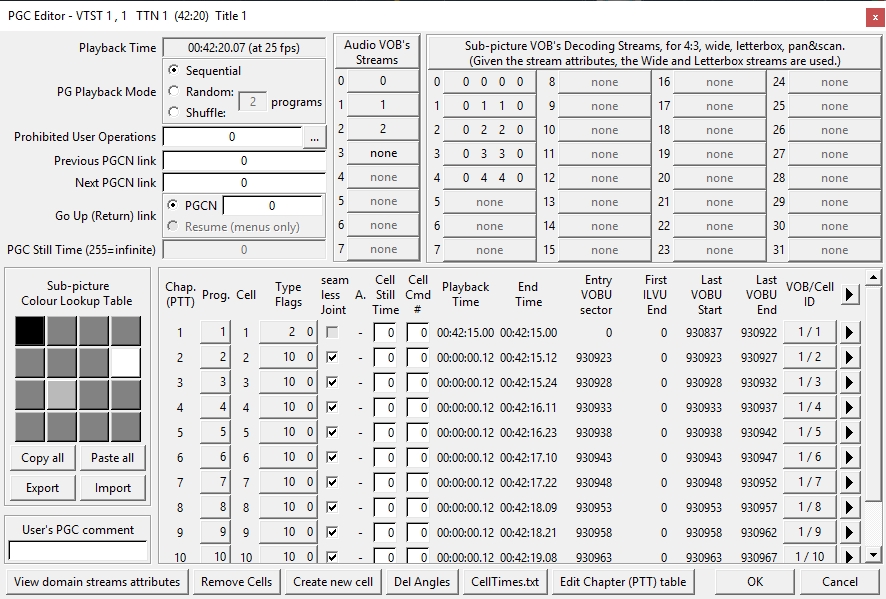Screen dimensions: 886x599
Task: Click Del Angles button
Action: [422, 582]
